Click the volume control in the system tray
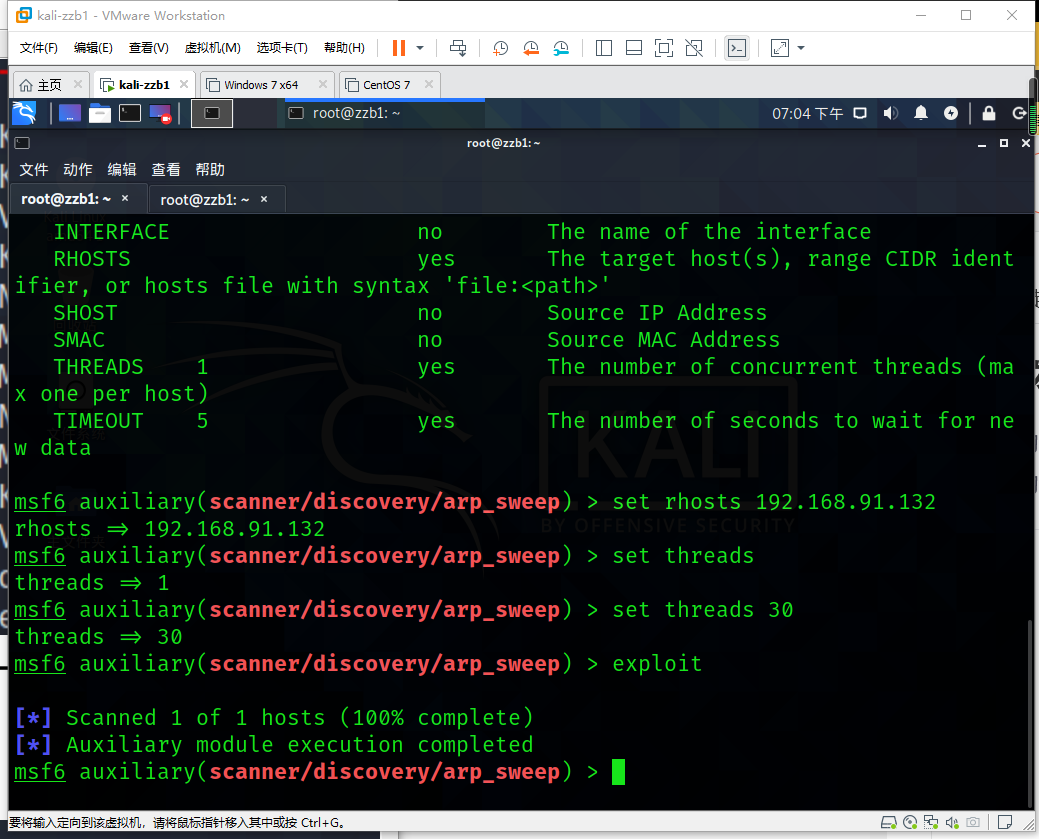The width and height of the screenshot is (1039, 839). [x=890, y=113]
